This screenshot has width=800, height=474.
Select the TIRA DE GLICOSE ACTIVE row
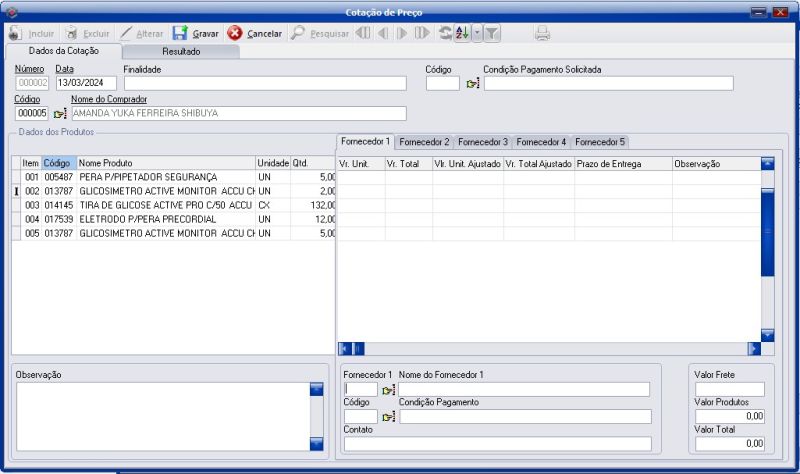[165, 205]
